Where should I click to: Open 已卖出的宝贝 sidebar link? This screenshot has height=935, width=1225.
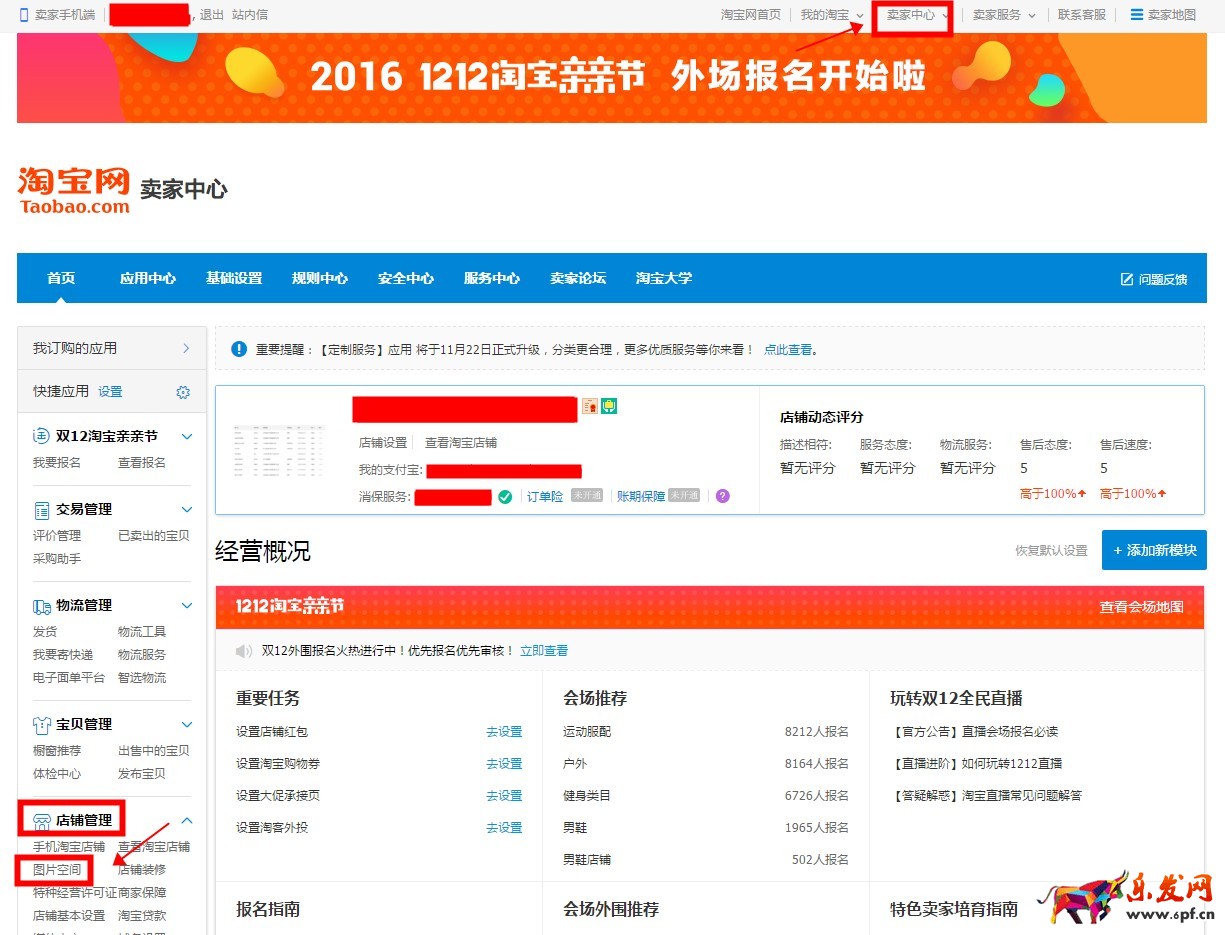point(153,536)
